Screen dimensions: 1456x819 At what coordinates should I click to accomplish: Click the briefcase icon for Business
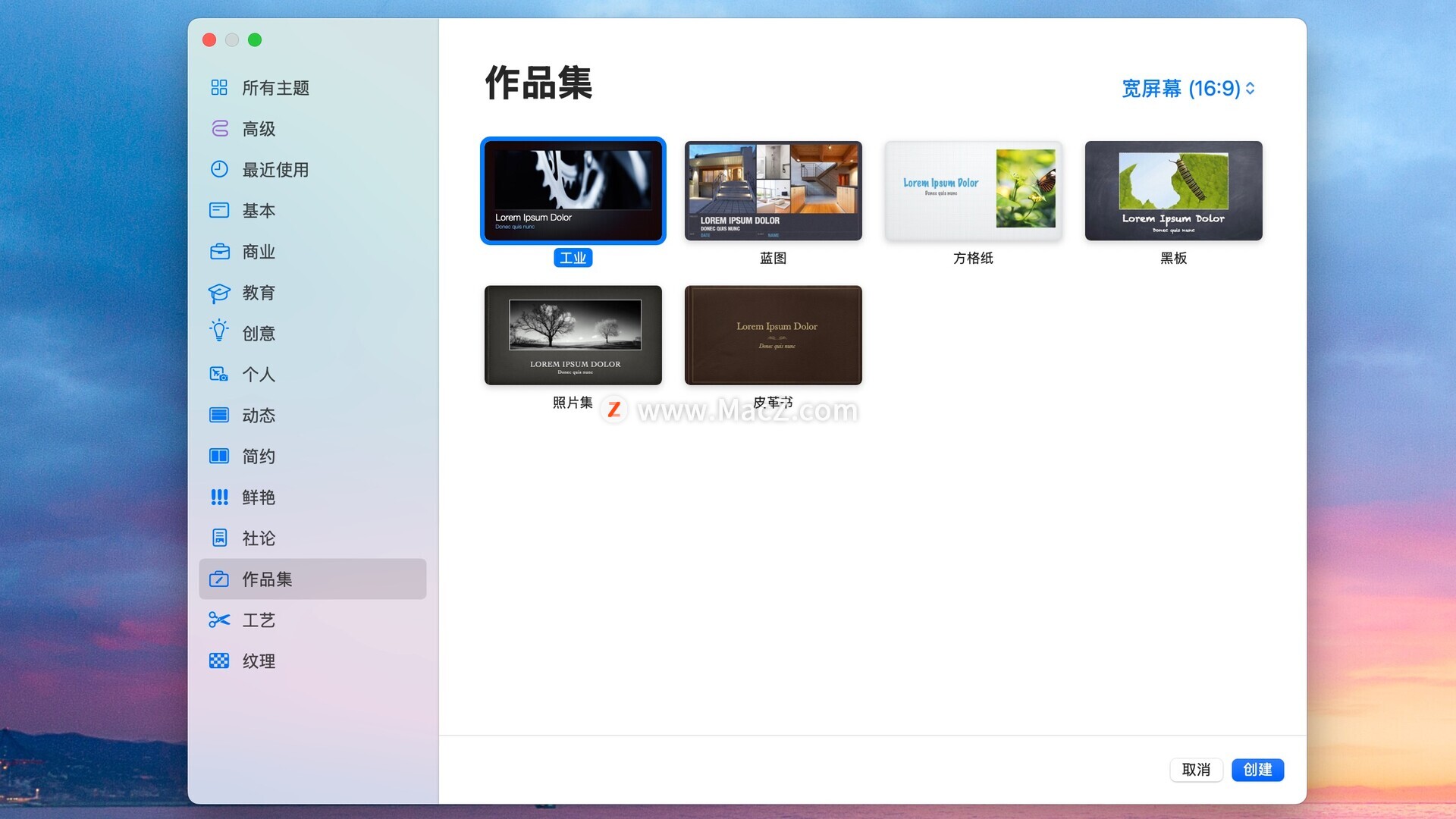[219, 252]
